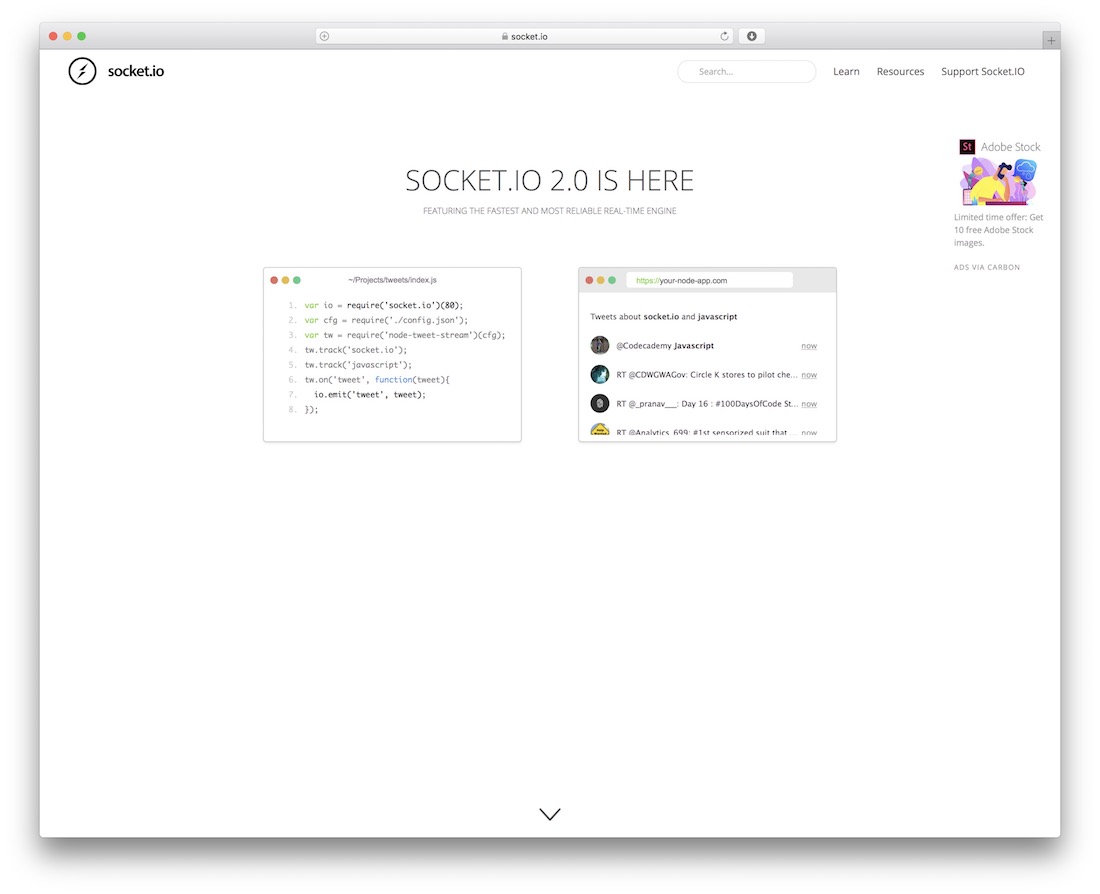This screenshot has height=894, width=1100.
Task: Click the tw.on('tweet', function(tweet){ code line
Action: [x=377, y=380]
